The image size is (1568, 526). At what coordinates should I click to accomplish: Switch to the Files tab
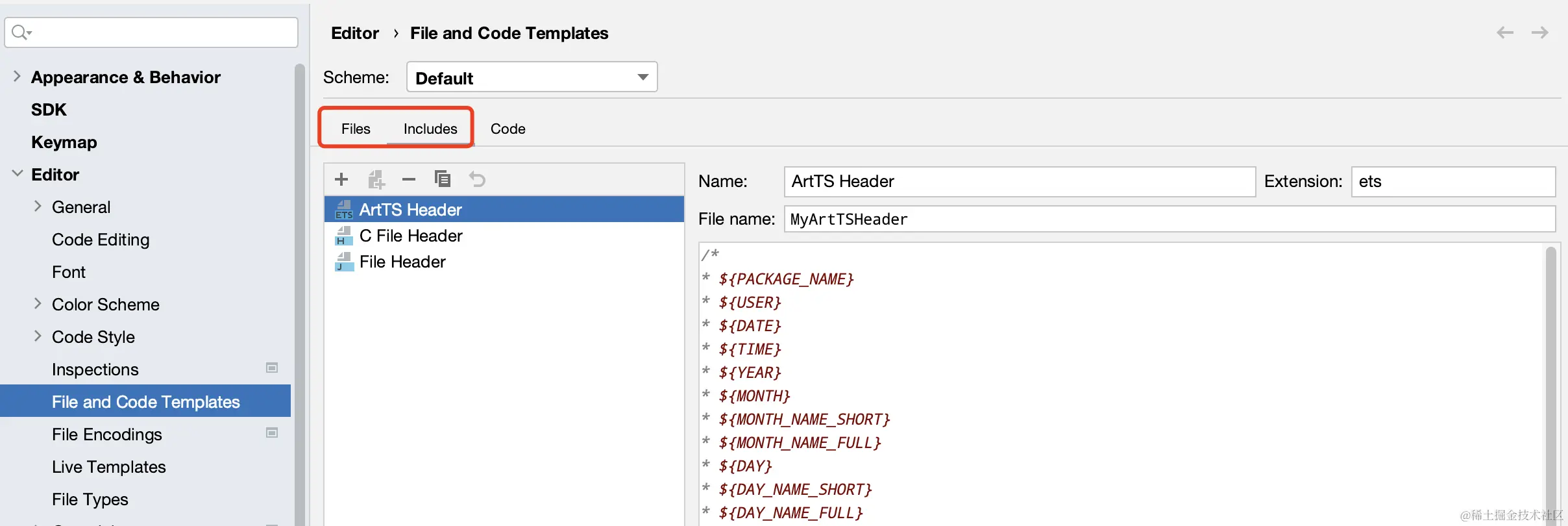[356, 129]
